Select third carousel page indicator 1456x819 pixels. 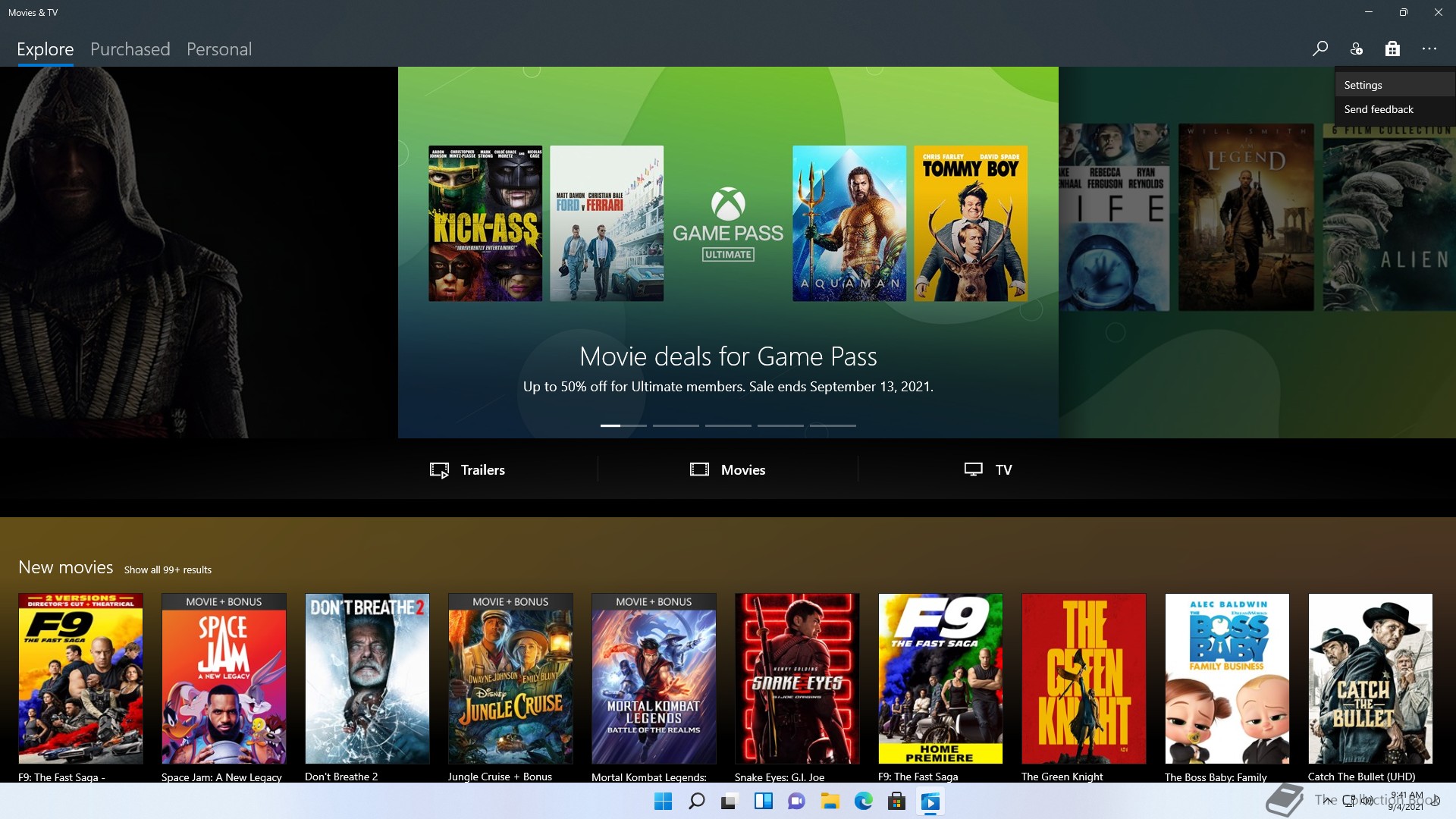tap(728, 425)
